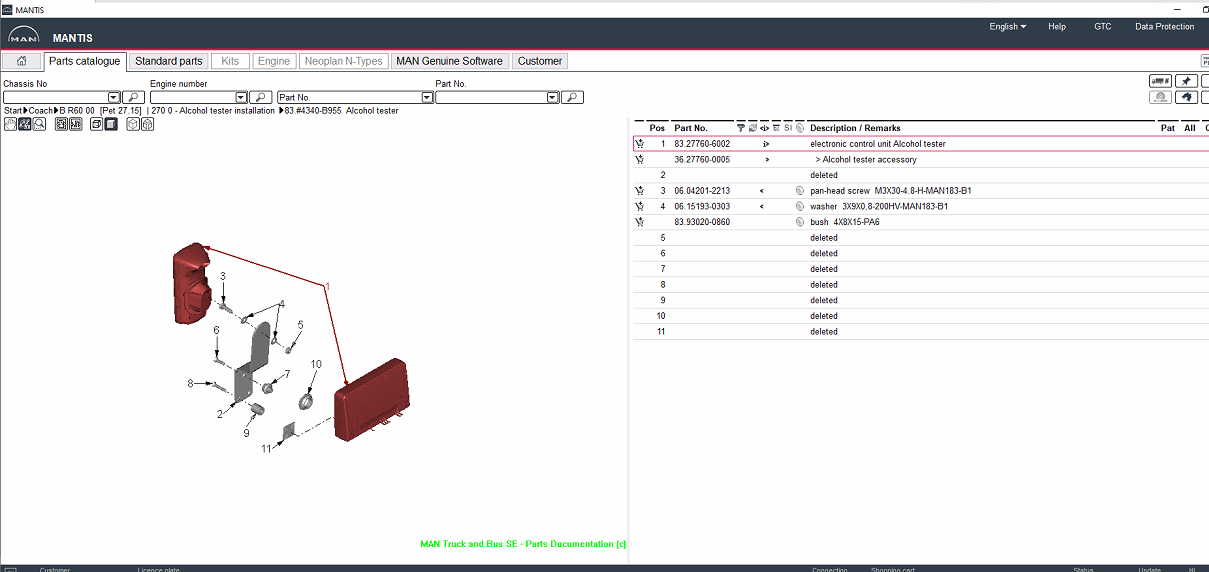Open the Customer tab
The height and width of the screenshot is (572, 1209).
click(x=540, y=61)
